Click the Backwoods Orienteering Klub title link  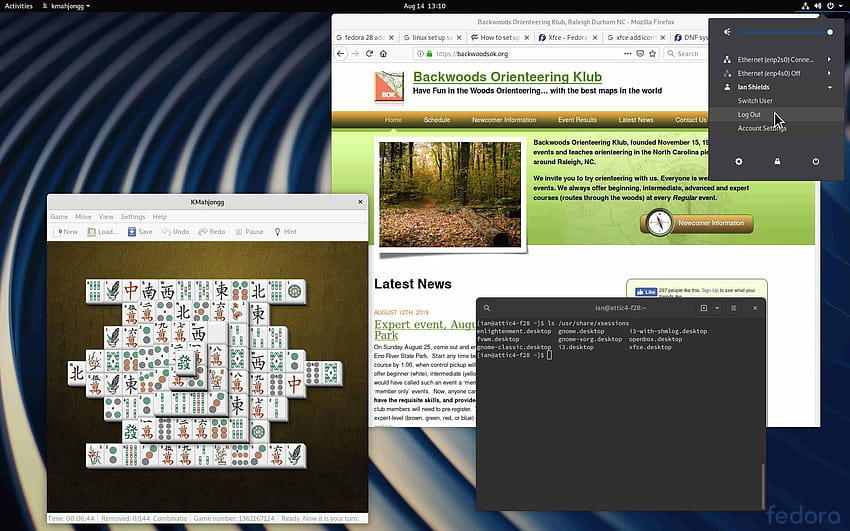coord(507,77)
